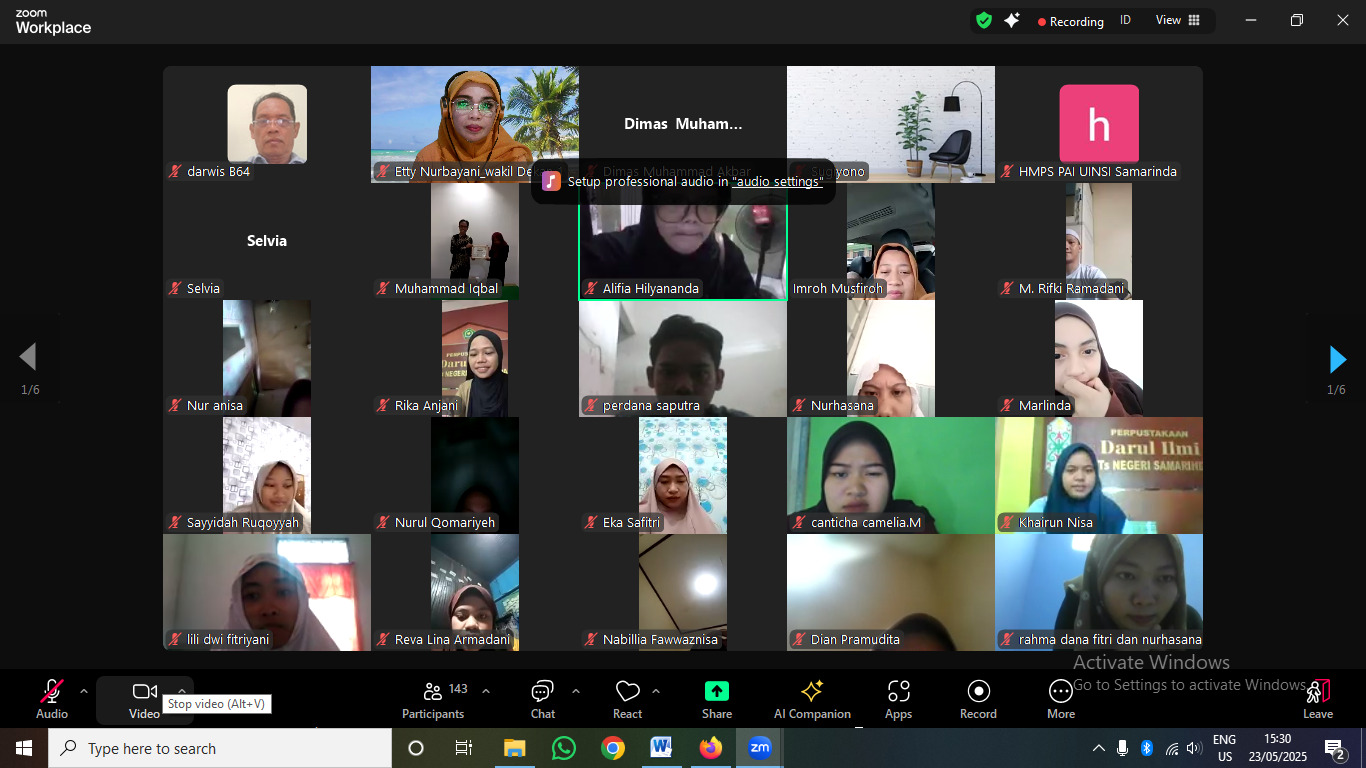Click the Selvia name label
The height and width of the screenshot is (768, 1366).
point(203,288)
